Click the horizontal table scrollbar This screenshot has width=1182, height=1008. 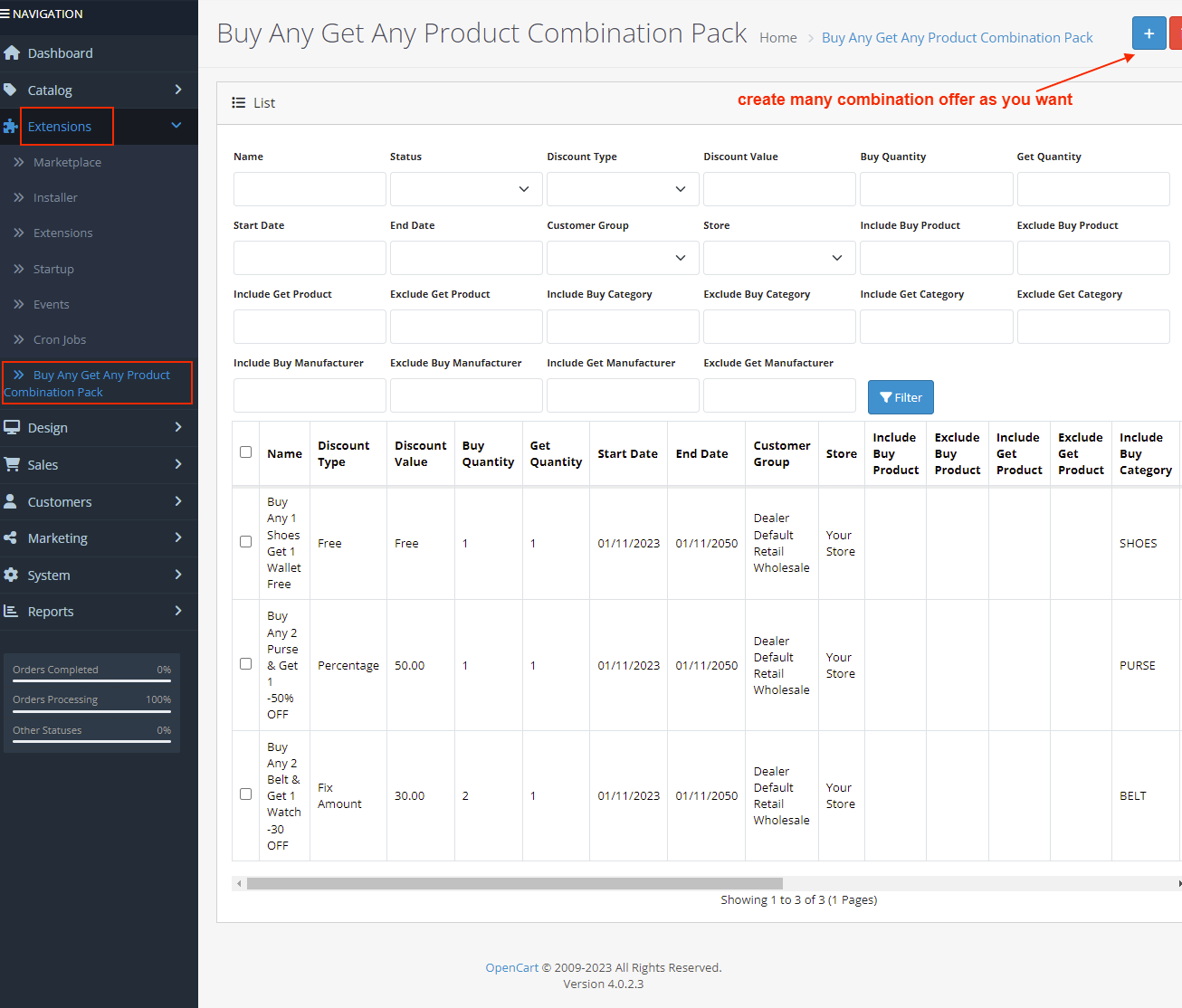pos(514,883)
